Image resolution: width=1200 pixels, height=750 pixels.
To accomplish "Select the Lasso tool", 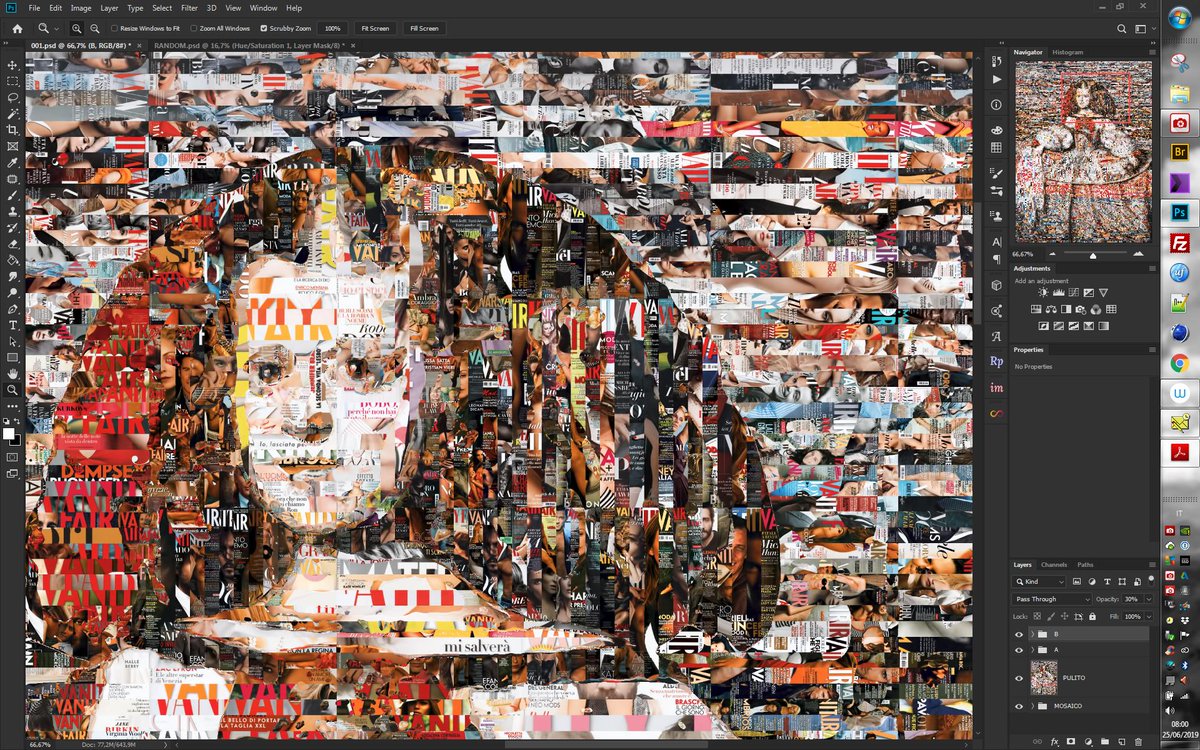I will tap(13, 97).
